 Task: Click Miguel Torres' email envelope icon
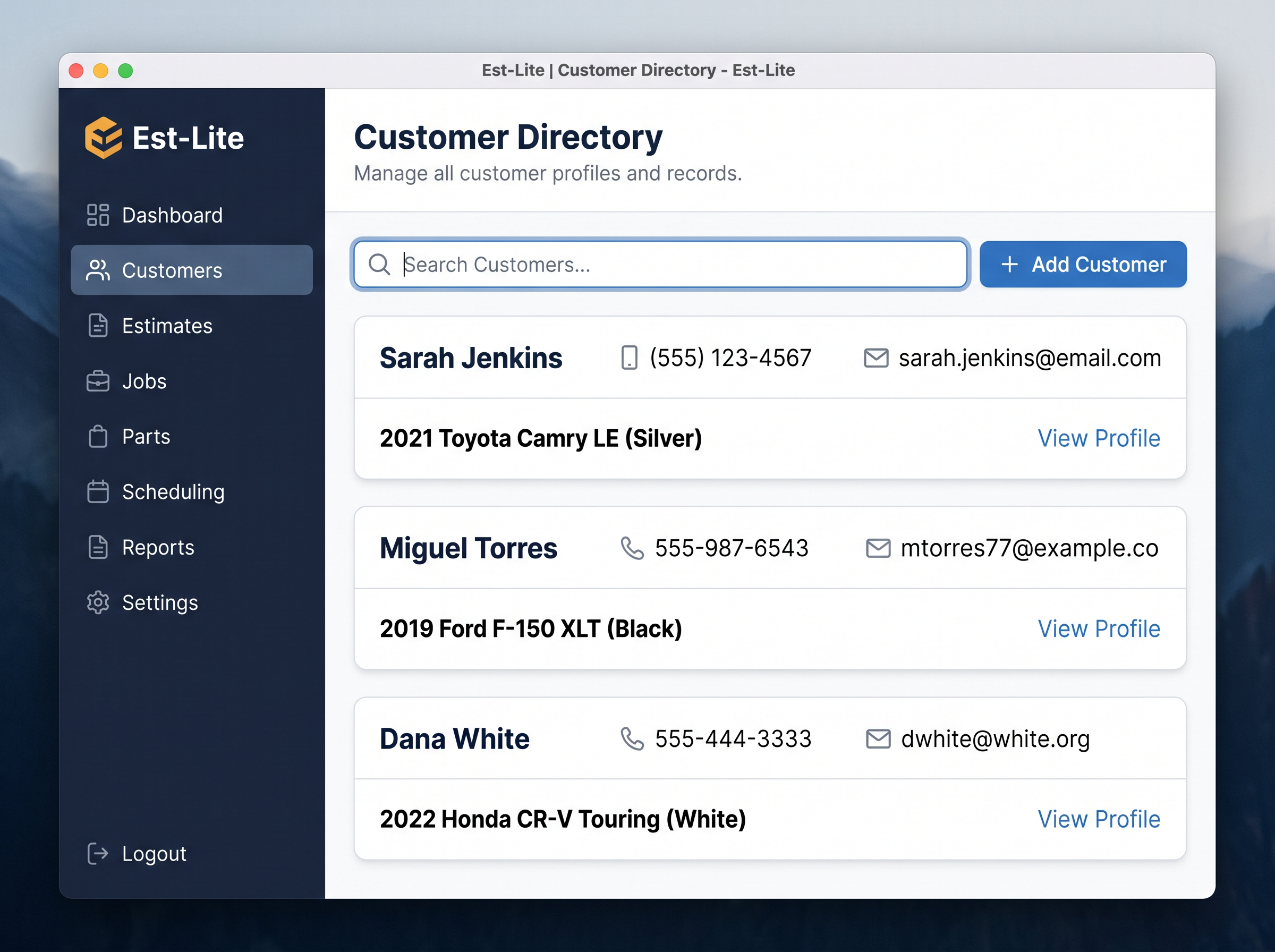tap(878, 548)
